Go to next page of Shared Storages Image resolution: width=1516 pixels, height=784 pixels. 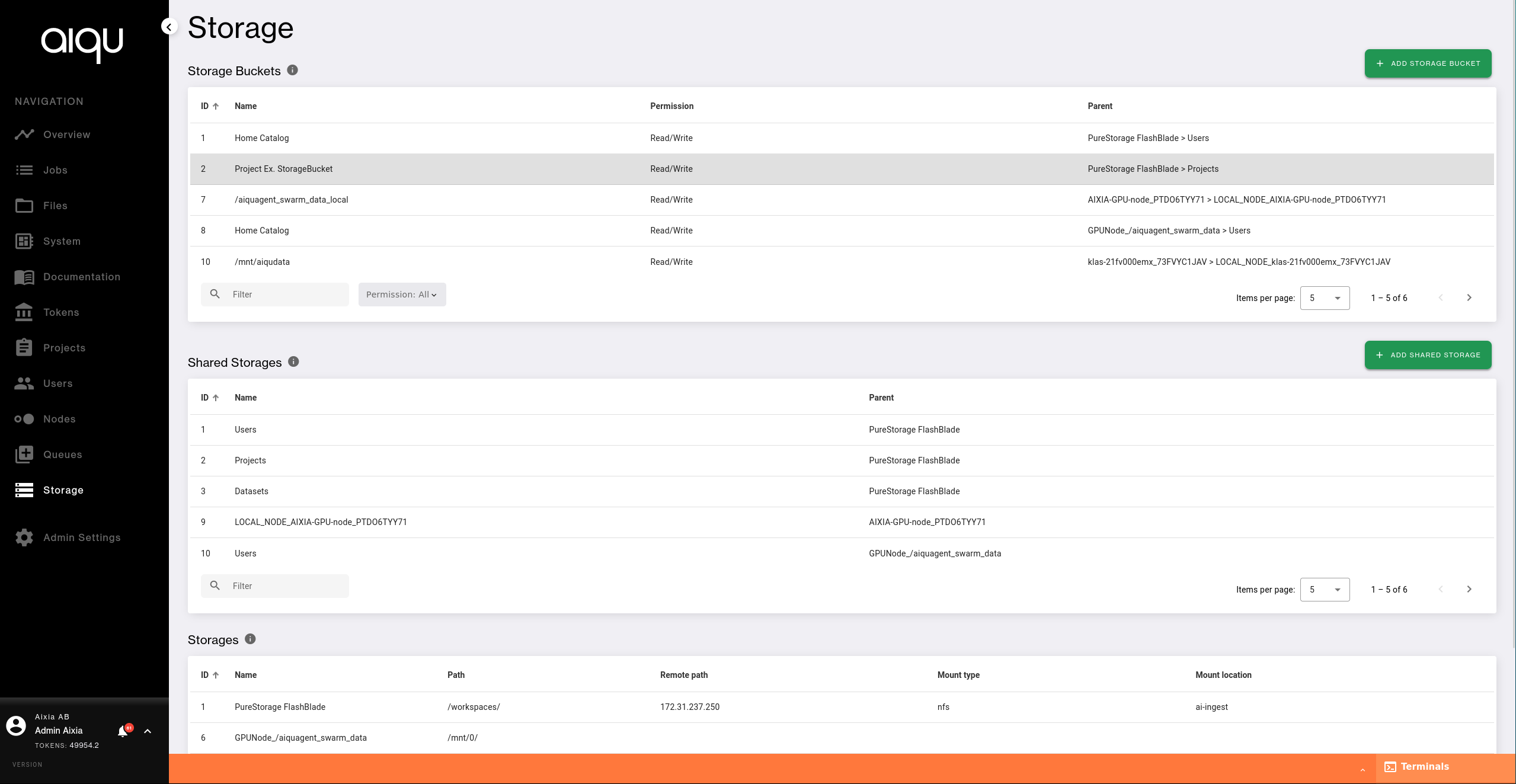(x=1469, y=589)
